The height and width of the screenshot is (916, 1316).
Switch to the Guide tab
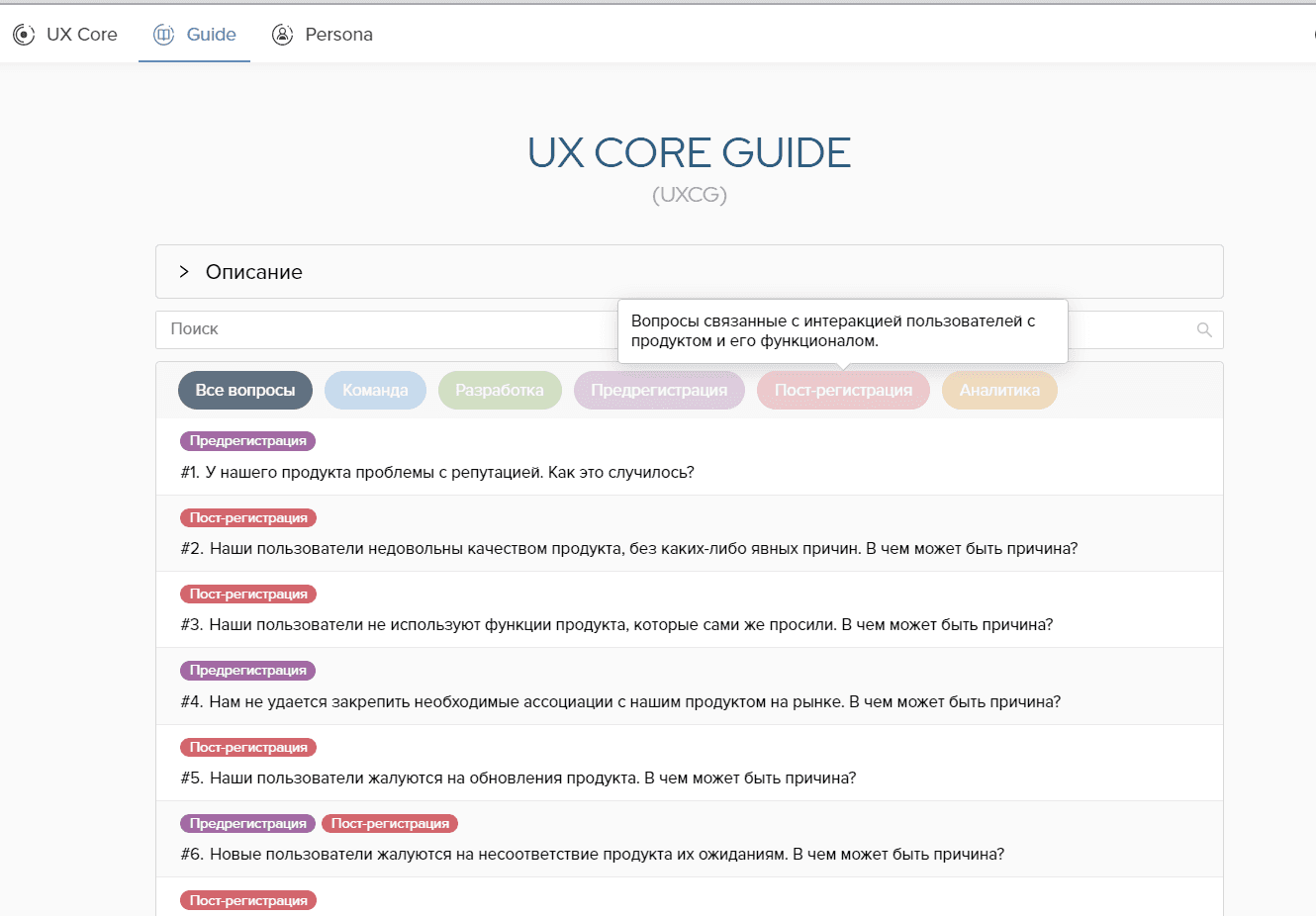(208, 34)
